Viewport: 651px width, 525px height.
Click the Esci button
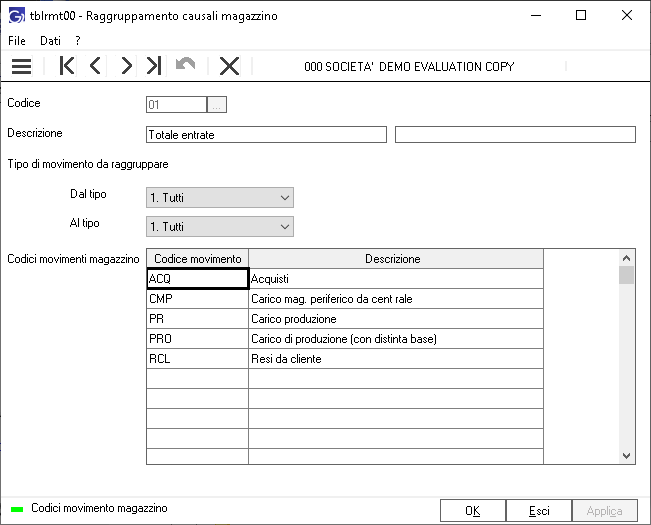coord(539,510)
